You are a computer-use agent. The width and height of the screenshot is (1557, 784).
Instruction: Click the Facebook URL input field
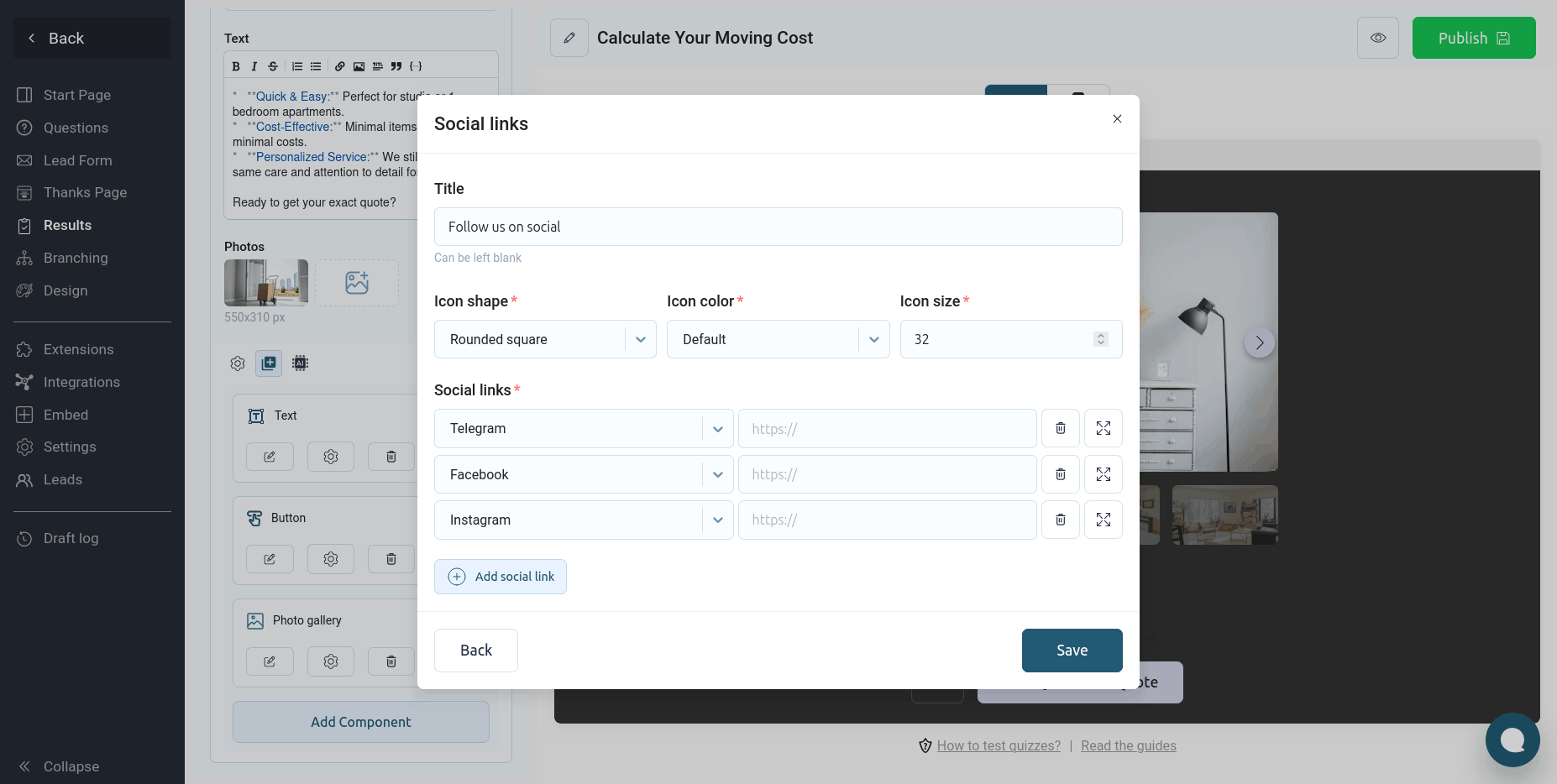pos(887,474)
